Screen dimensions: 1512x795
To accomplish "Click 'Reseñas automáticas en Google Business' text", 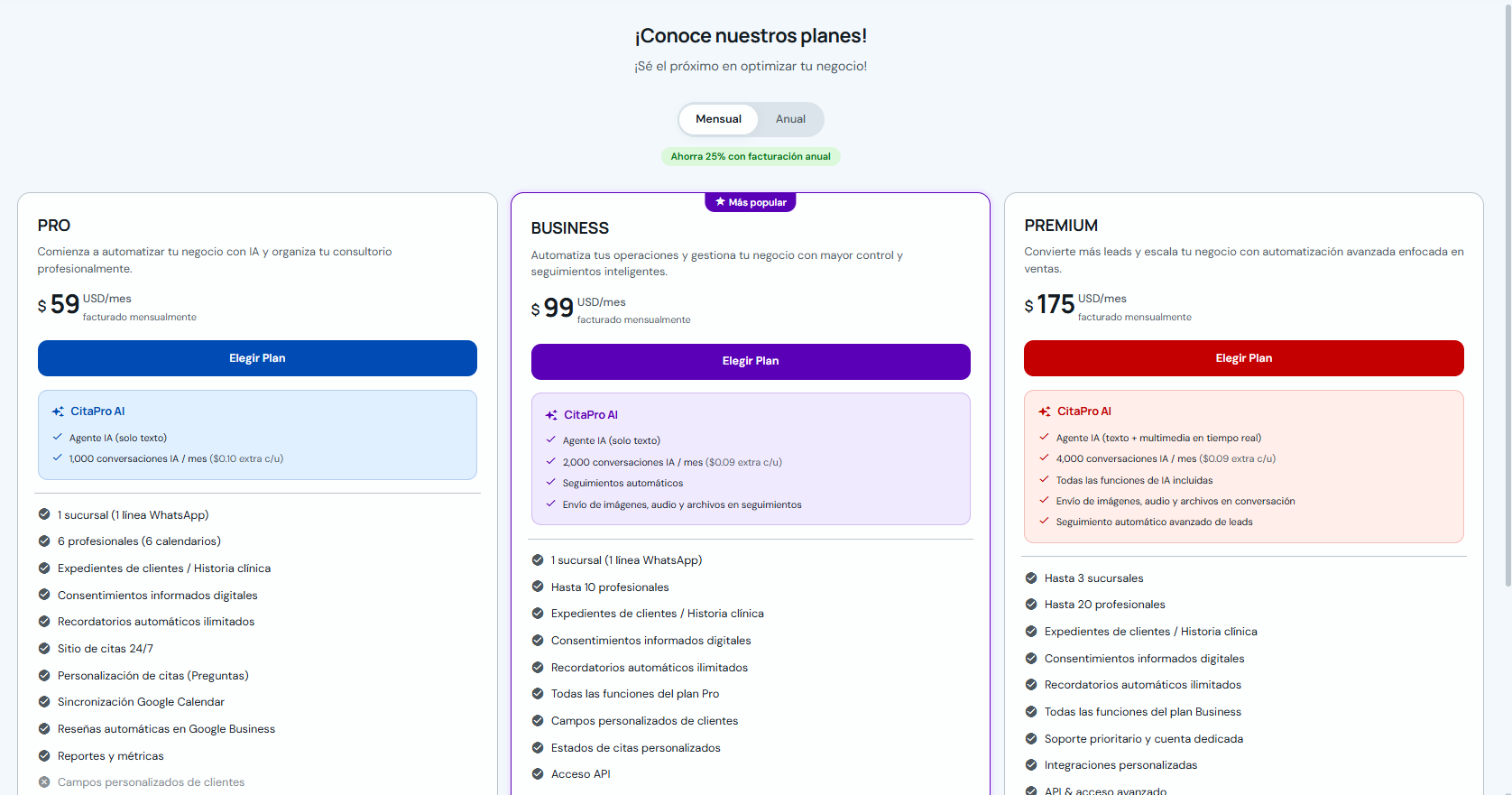I will [x=166, y=729].
